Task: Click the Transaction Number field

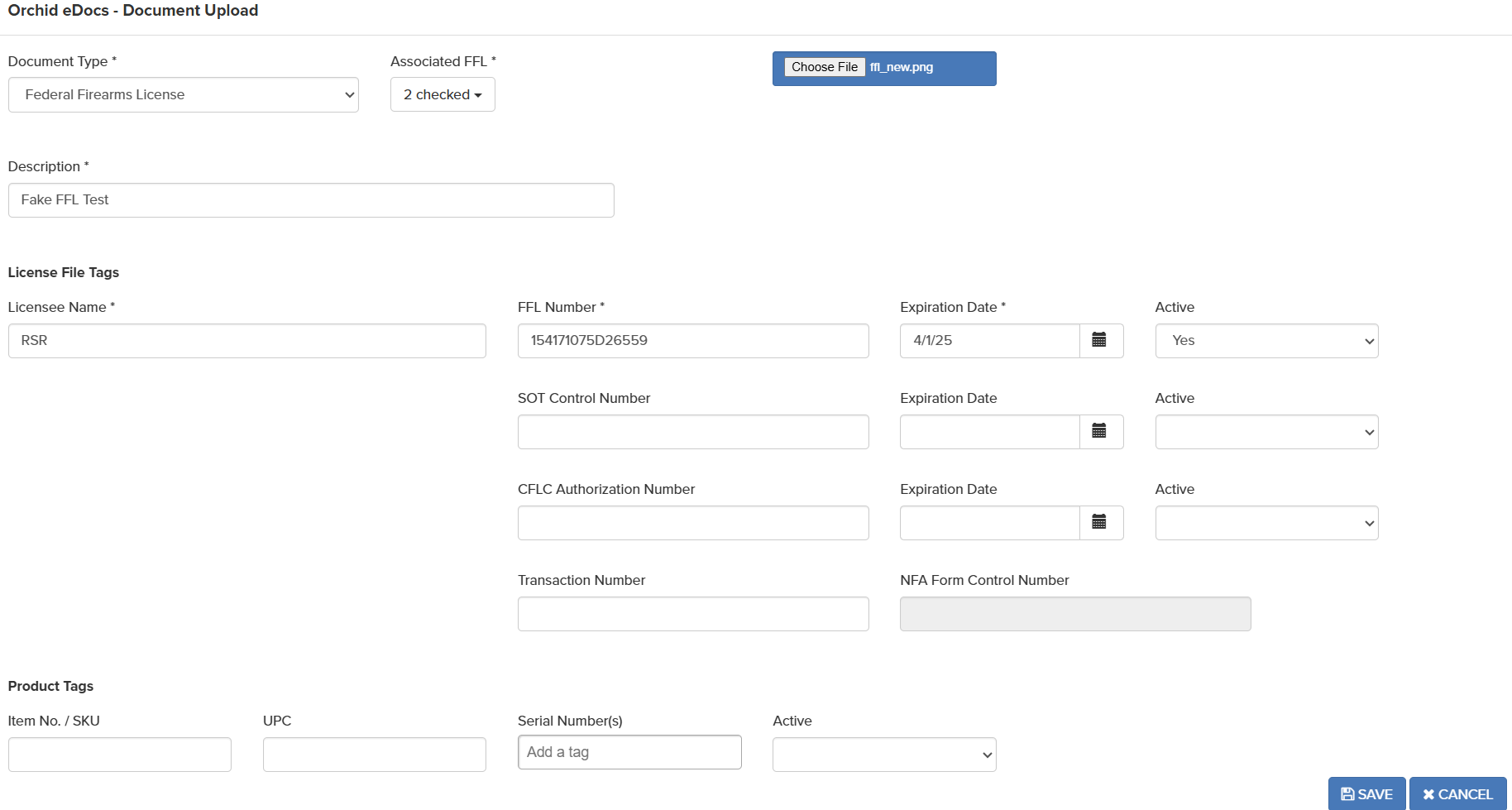Action: pos(692,614)
